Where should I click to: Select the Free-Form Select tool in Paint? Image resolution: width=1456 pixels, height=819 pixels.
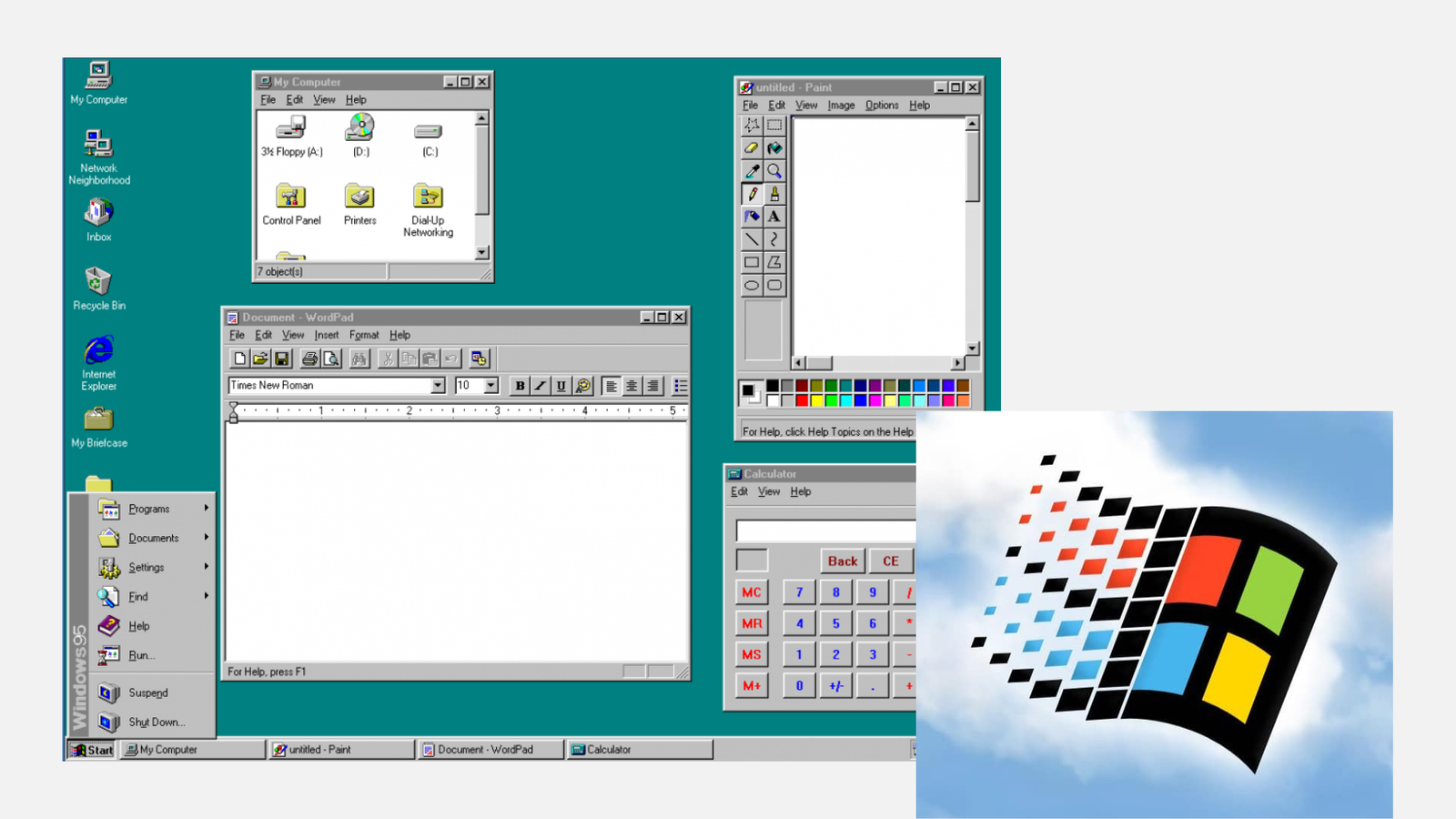(x=752, y=126)
